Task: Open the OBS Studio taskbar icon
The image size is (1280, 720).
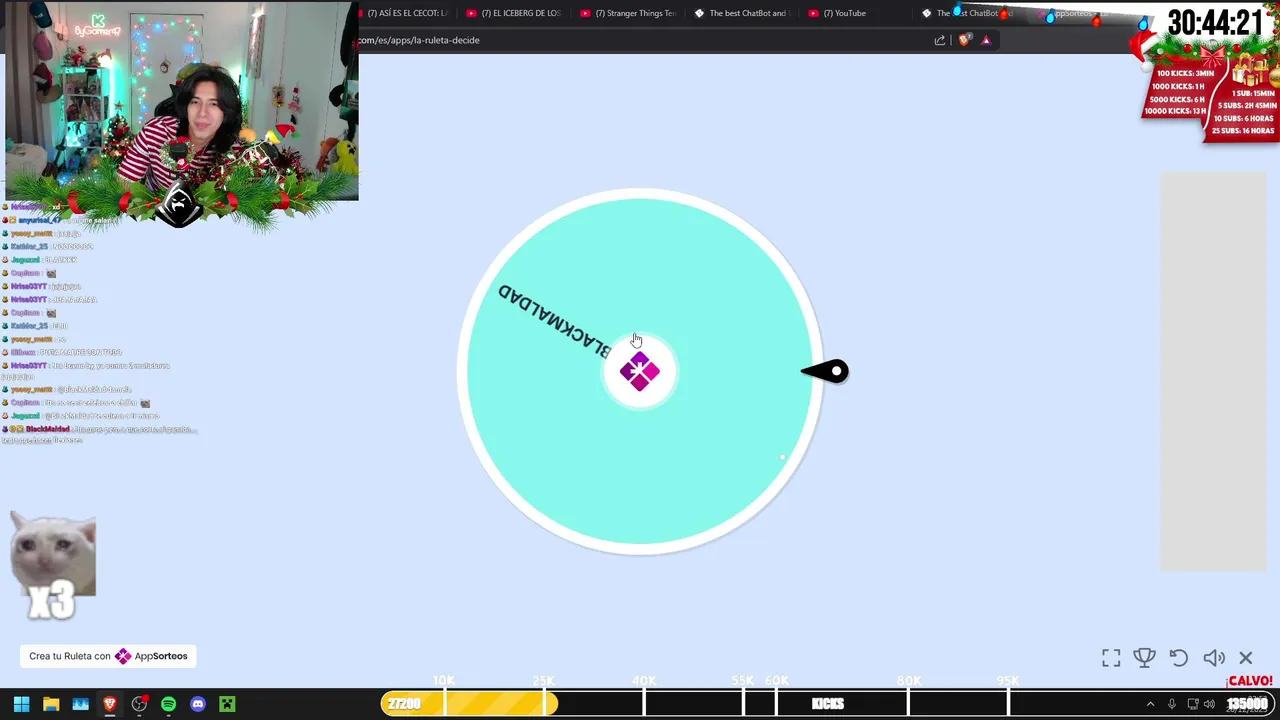Action: [x=139, y=704]
